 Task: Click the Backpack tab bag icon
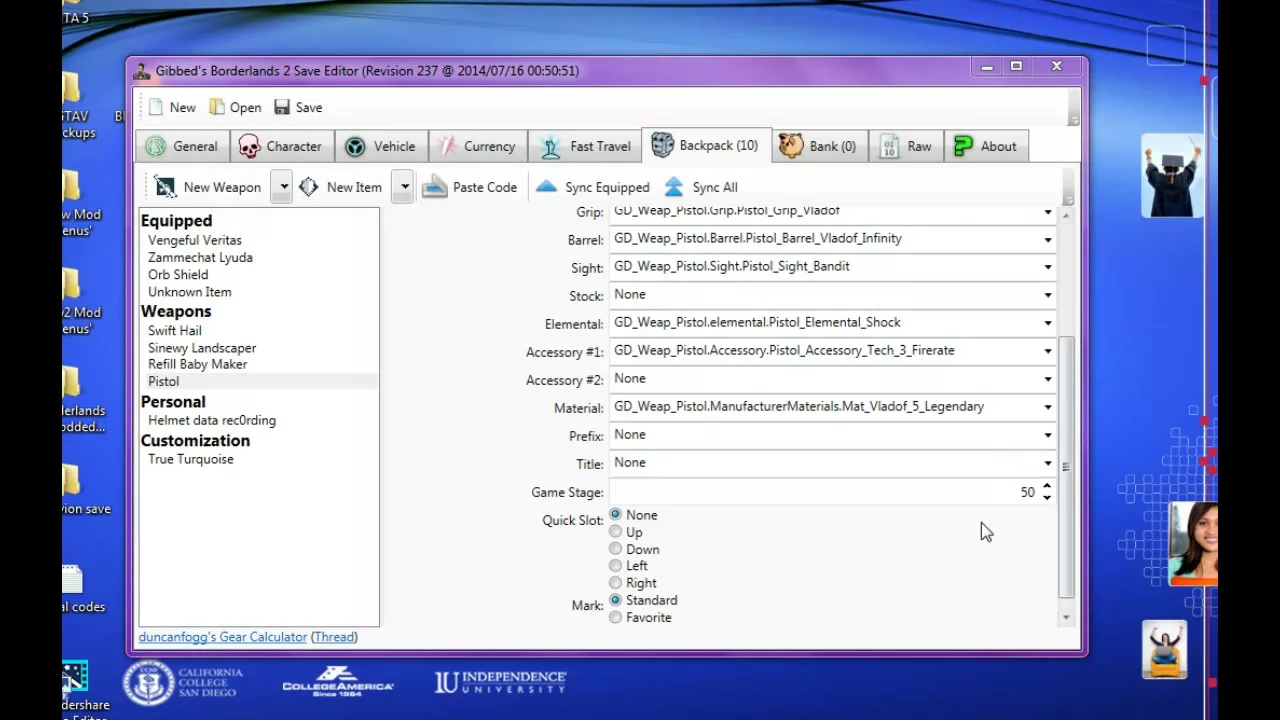(662, 145)
